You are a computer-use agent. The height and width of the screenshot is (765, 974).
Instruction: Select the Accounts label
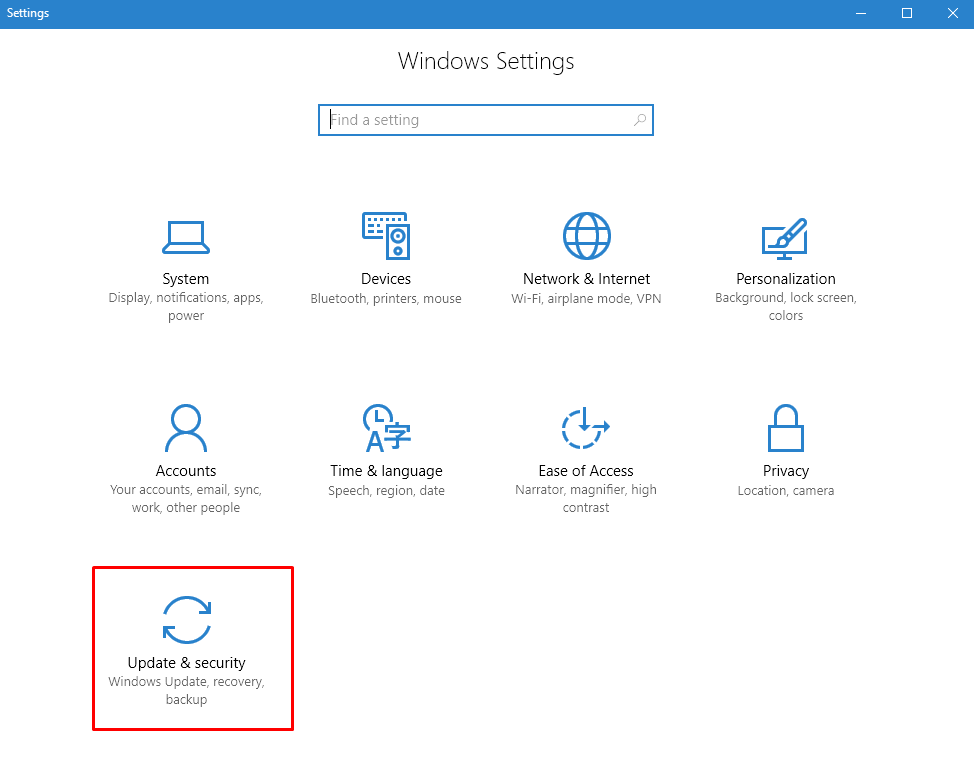click(x=186, y=471)
